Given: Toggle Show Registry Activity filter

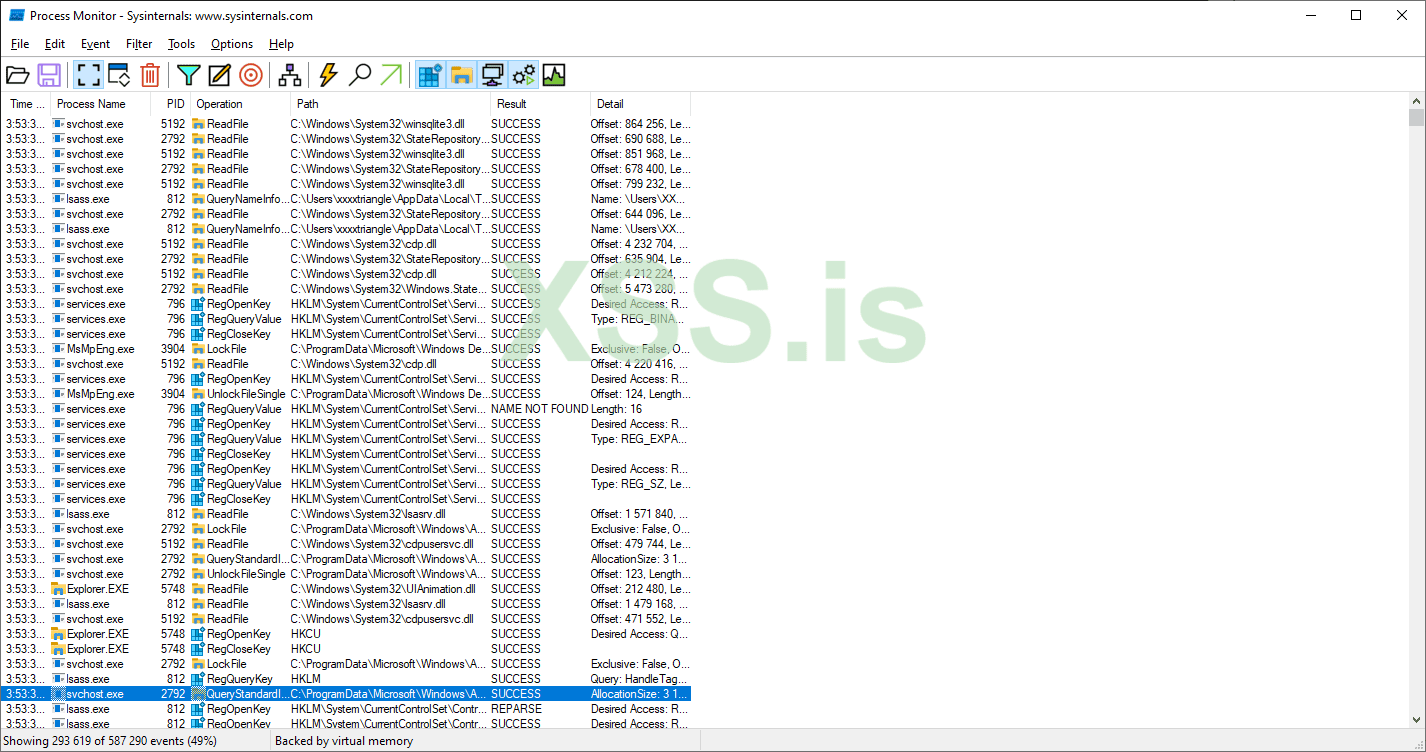Looking at the screenshot, I should [x=430, y=75].
